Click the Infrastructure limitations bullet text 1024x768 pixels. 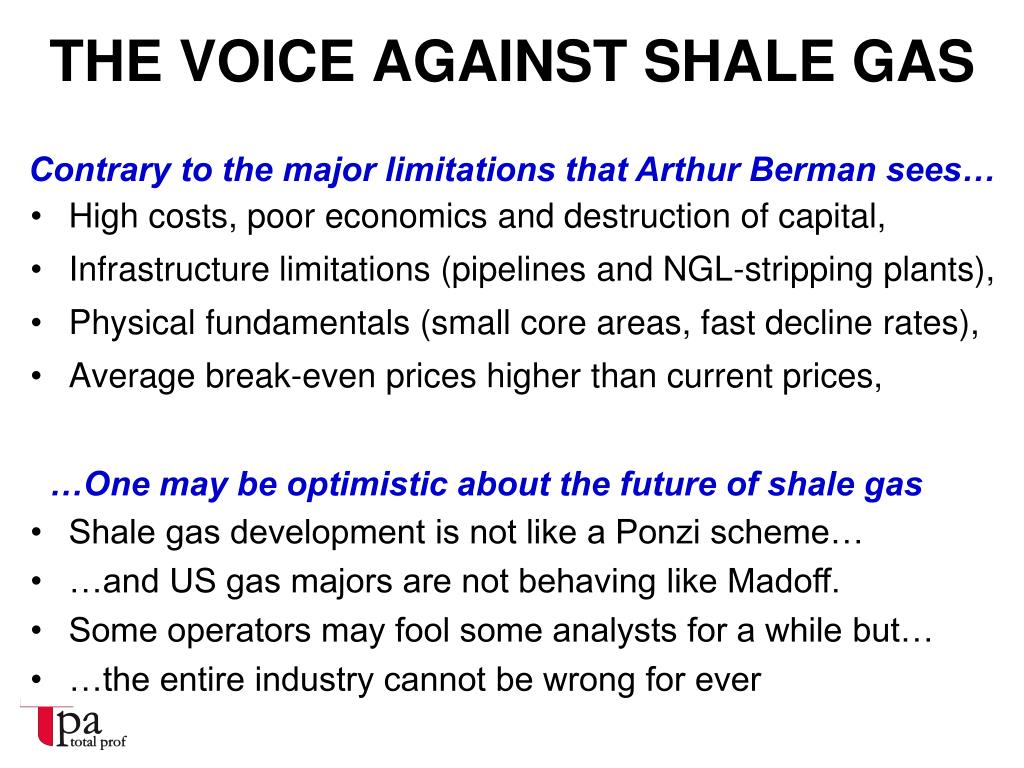[532, 270]
